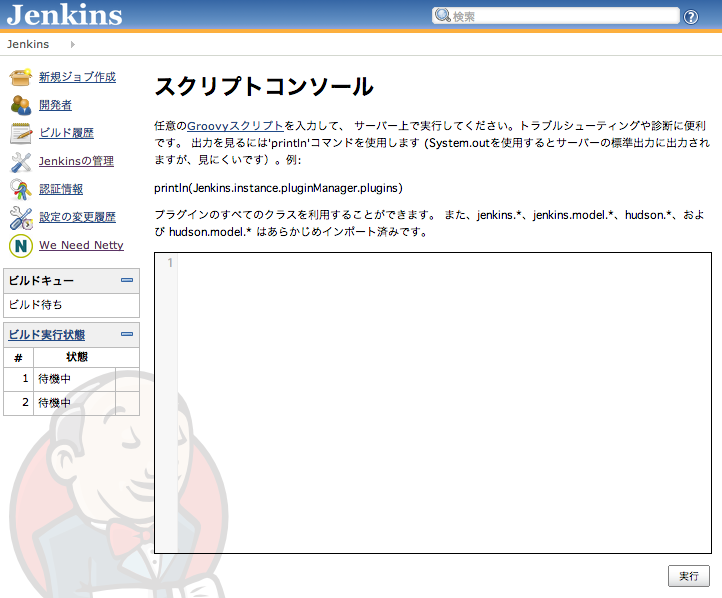Screen dimensions: 722x598
Task: Click the 状態 column header
Action: 77,357
